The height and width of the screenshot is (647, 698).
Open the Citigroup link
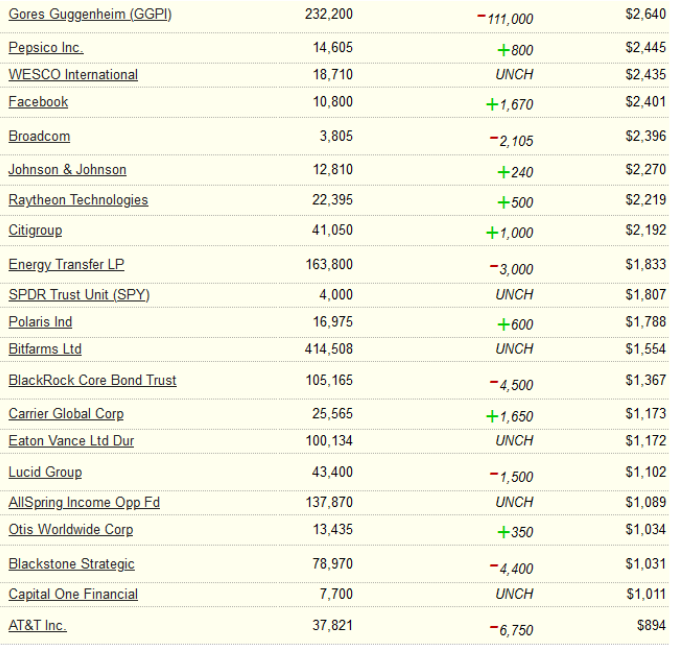click(x=35, y=230)
